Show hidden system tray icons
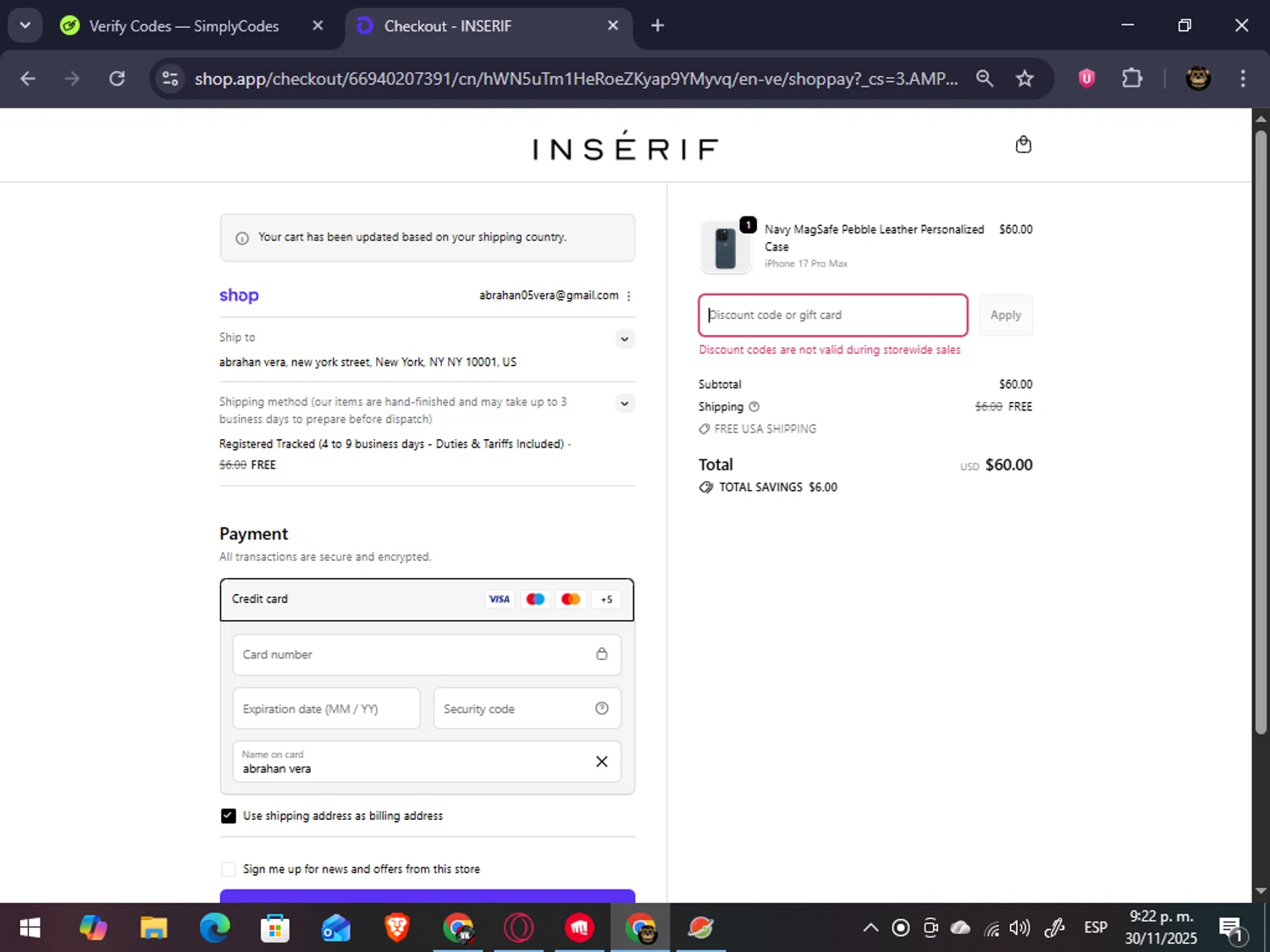Screen dimensions: 1270x952 (870, 928)
